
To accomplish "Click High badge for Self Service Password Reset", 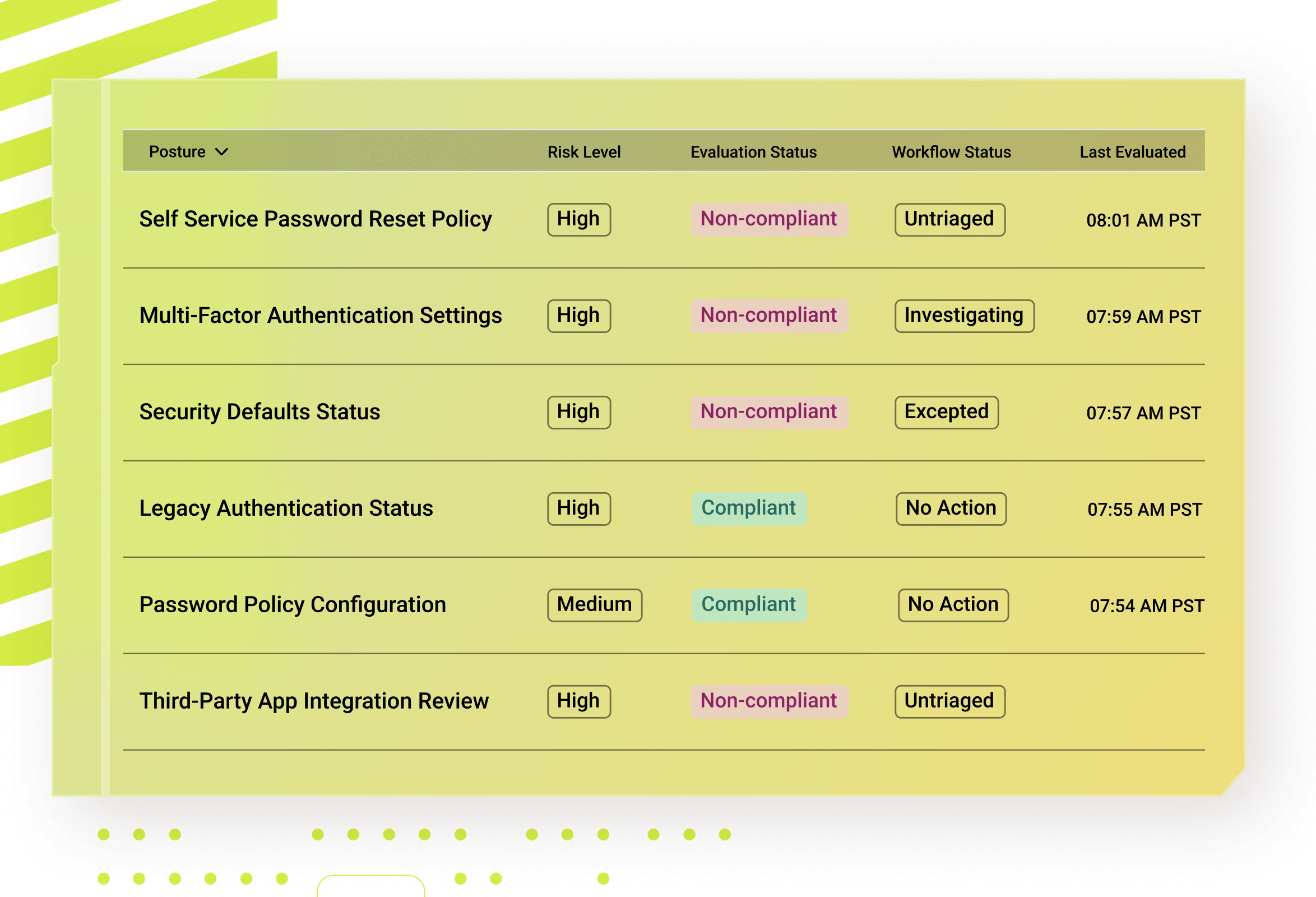I will point(579,219).
